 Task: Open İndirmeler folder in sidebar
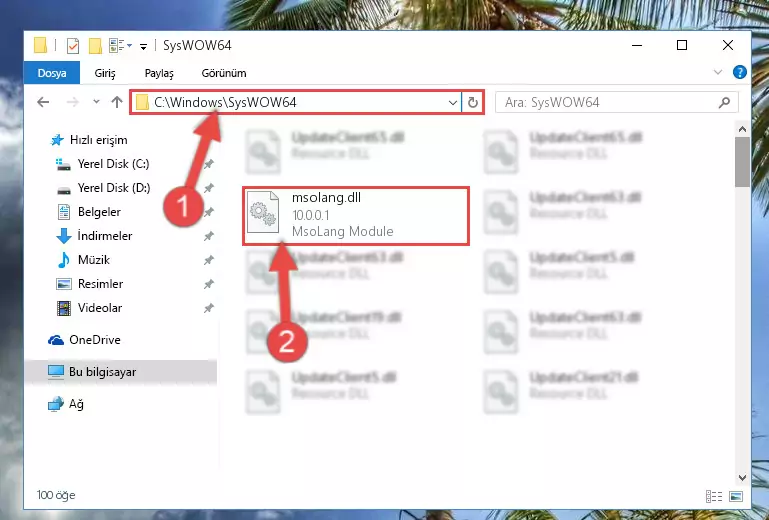tap(104, 236)
